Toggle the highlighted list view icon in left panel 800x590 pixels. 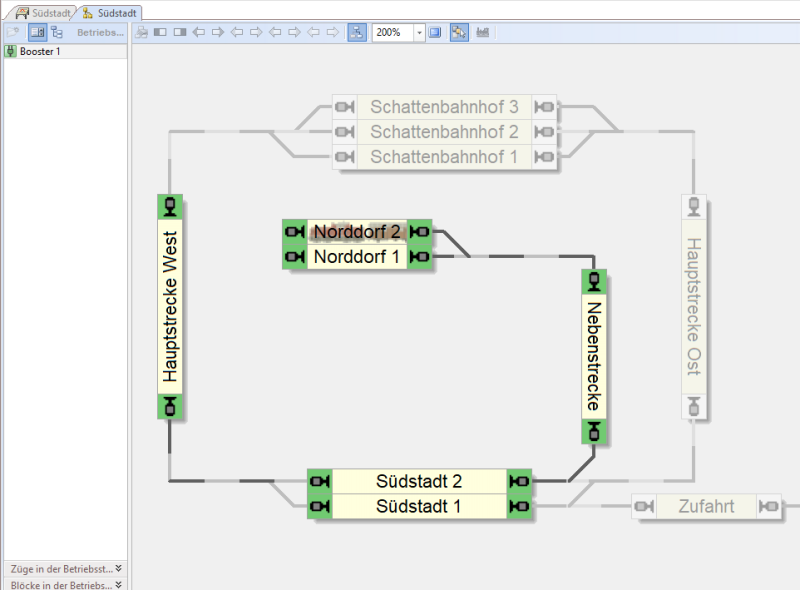click(37, 32)
